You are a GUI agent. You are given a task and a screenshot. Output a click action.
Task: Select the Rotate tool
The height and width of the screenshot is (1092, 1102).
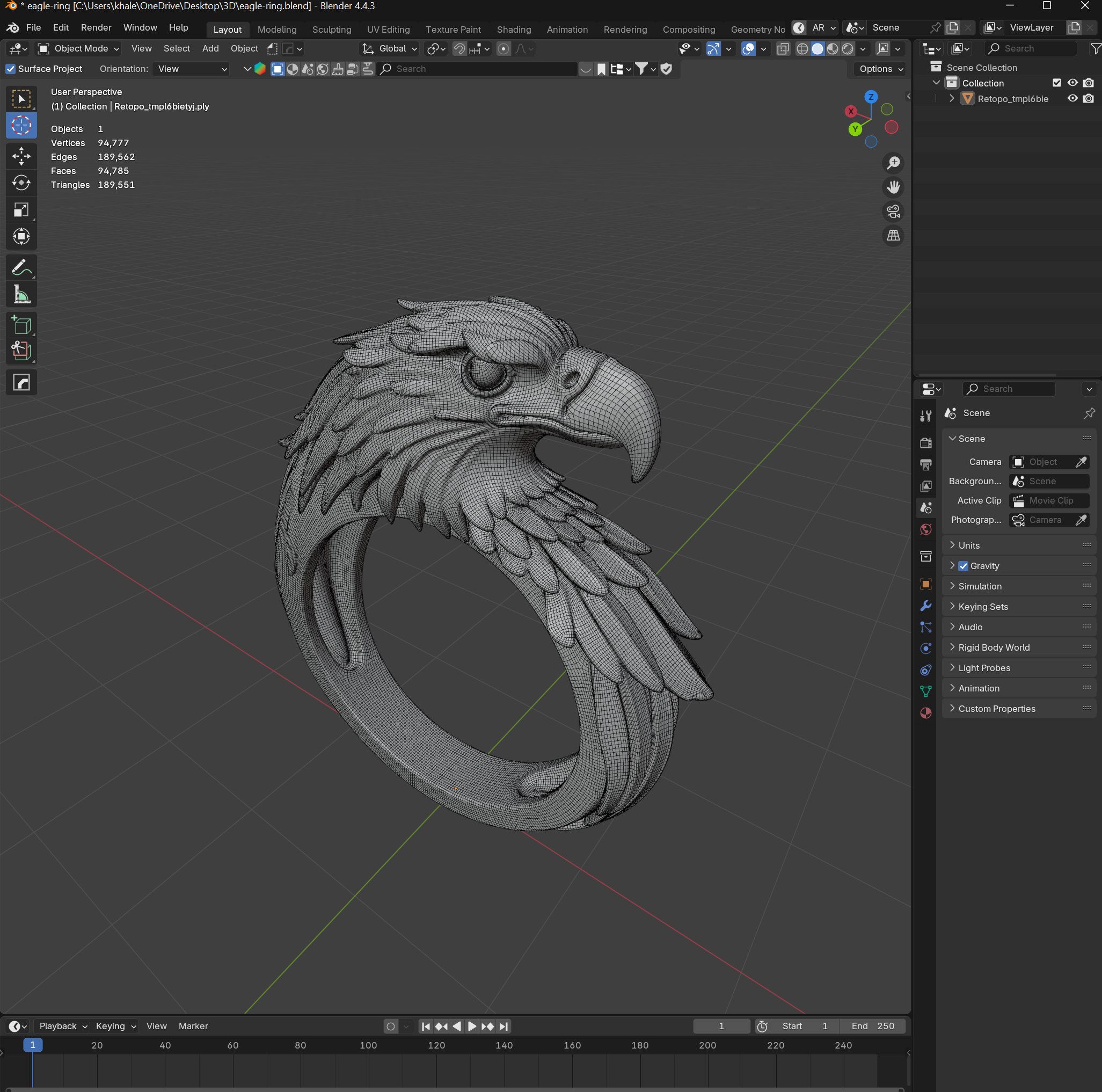pyautogui.click(x=21, y=183)
